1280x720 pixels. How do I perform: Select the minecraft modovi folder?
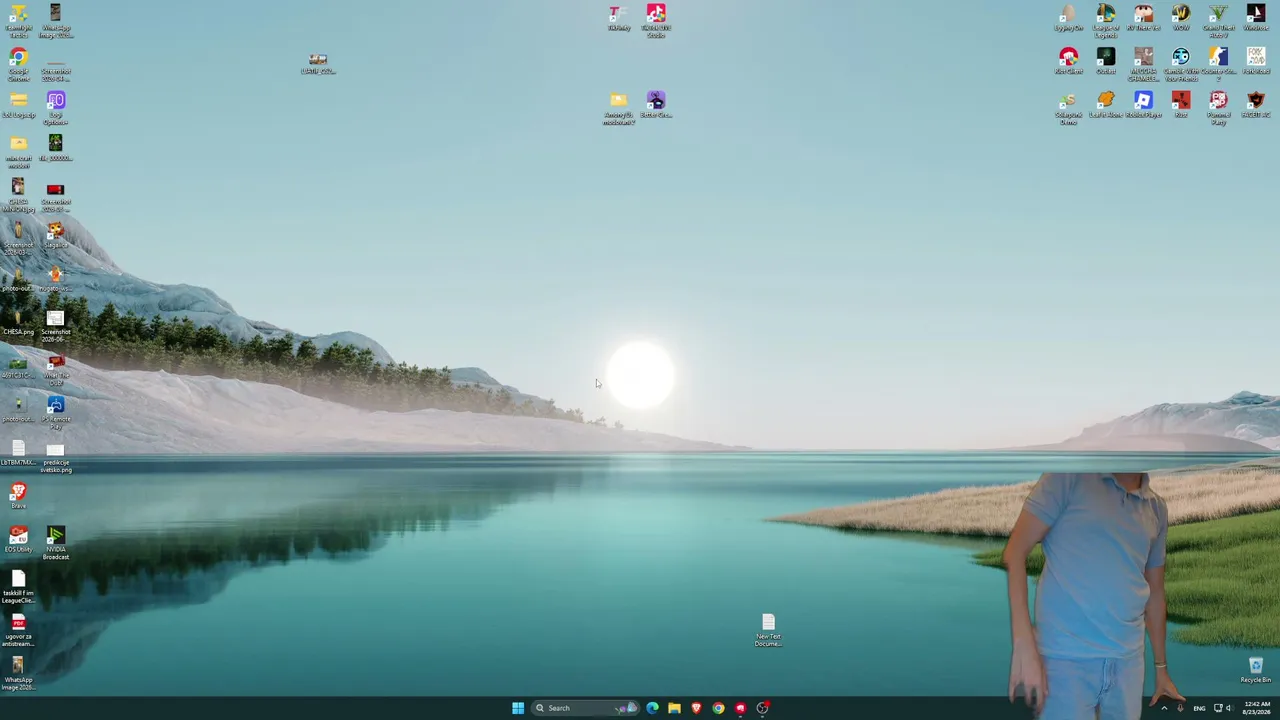(18, 151)
